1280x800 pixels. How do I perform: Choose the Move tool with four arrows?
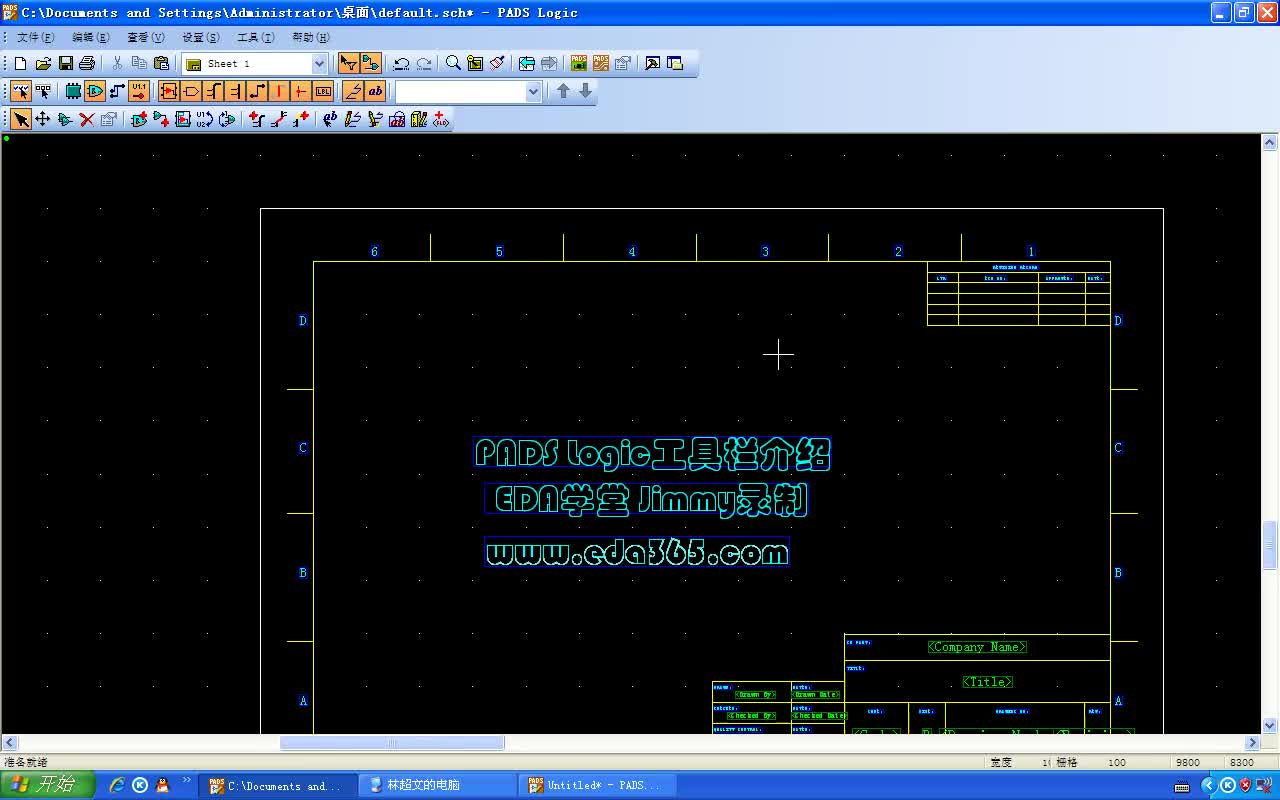[x=43, y=119]
